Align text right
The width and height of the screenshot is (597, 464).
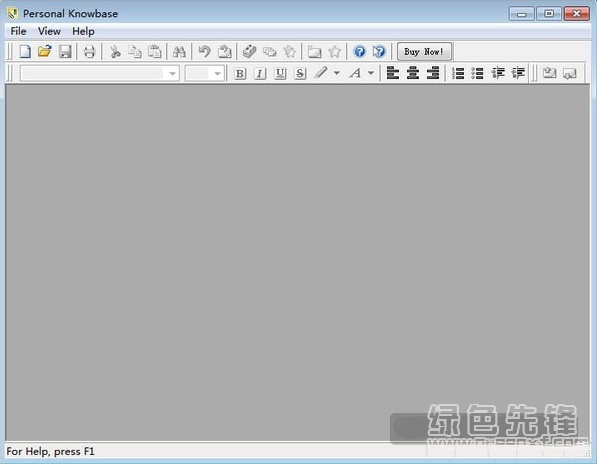433,73
